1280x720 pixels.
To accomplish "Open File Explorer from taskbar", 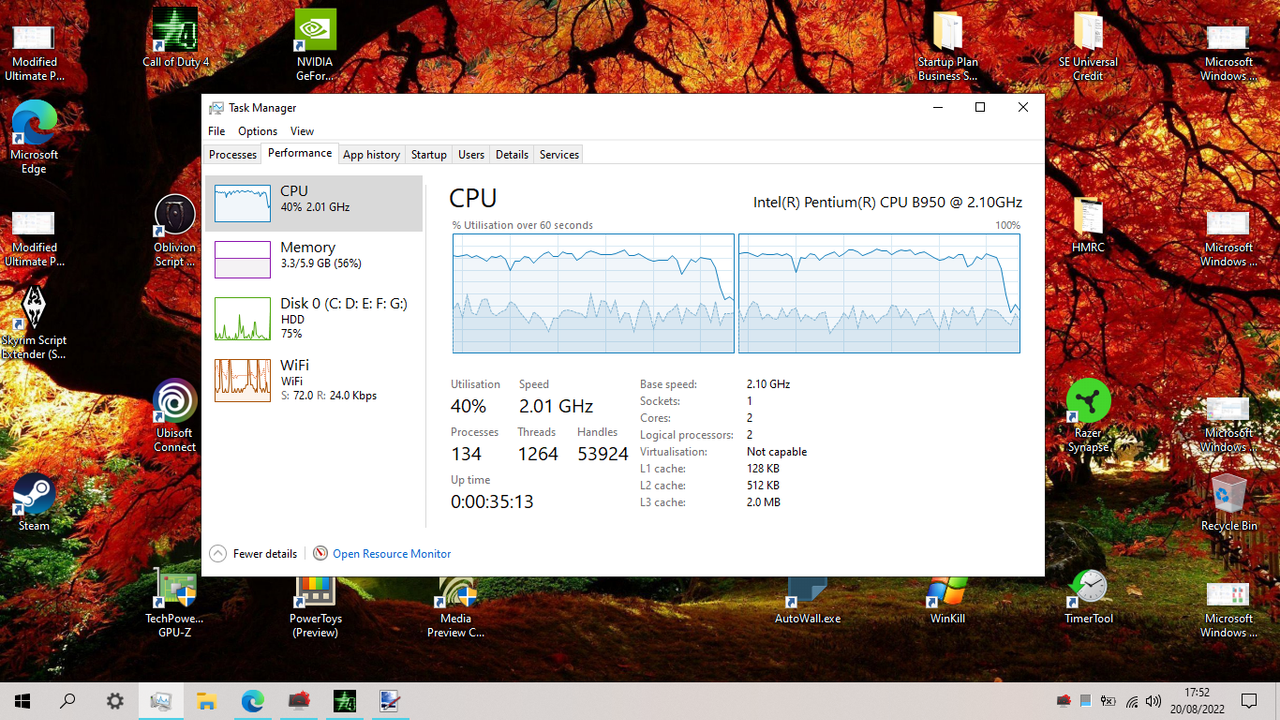I will point(206,701).
